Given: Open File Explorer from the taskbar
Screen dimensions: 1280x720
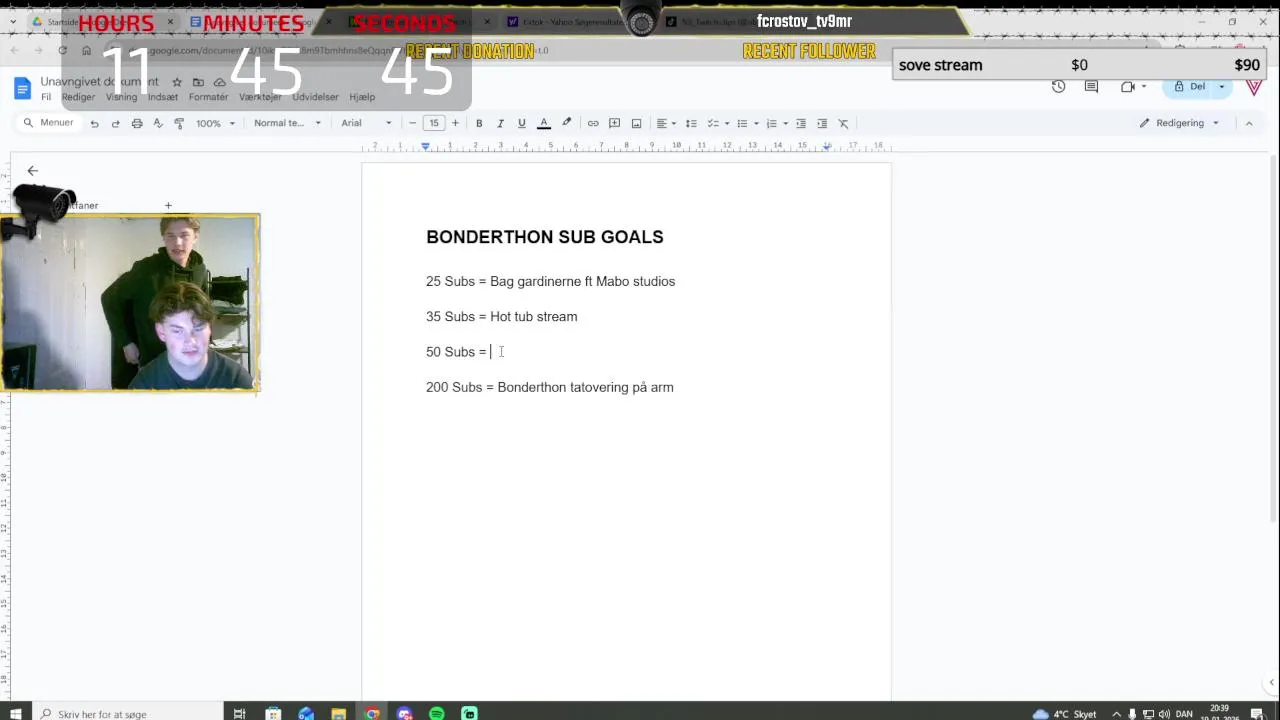Looking at the screenshot, I should pos(339,713).
